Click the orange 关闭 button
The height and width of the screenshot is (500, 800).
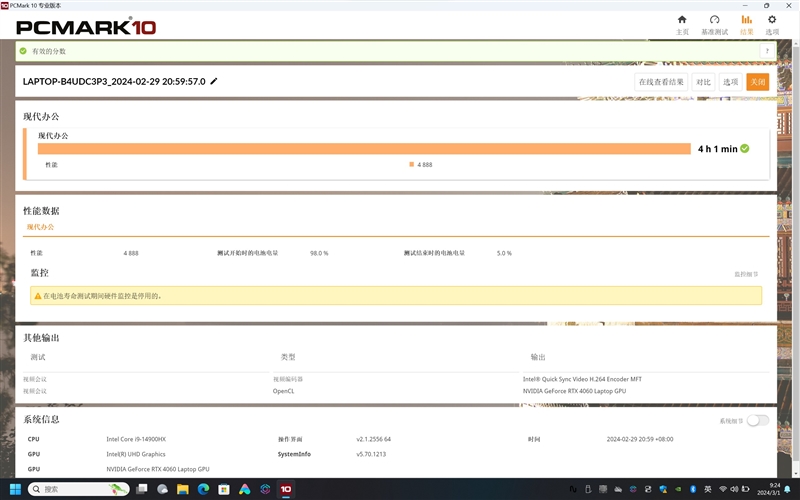pos(758,82)
